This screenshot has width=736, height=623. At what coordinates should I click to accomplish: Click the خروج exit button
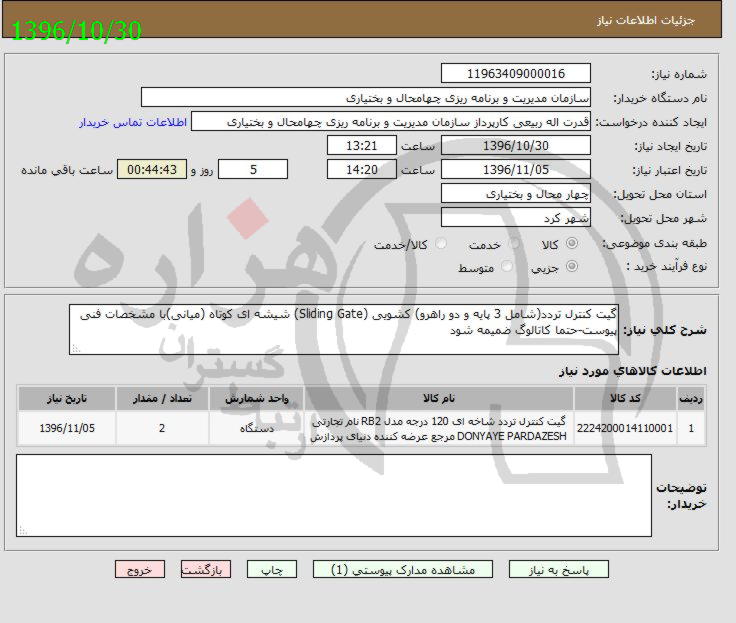139,569
